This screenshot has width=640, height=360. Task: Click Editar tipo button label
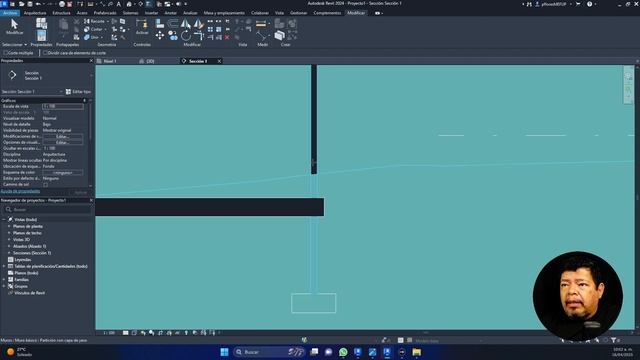click(82, 92)
